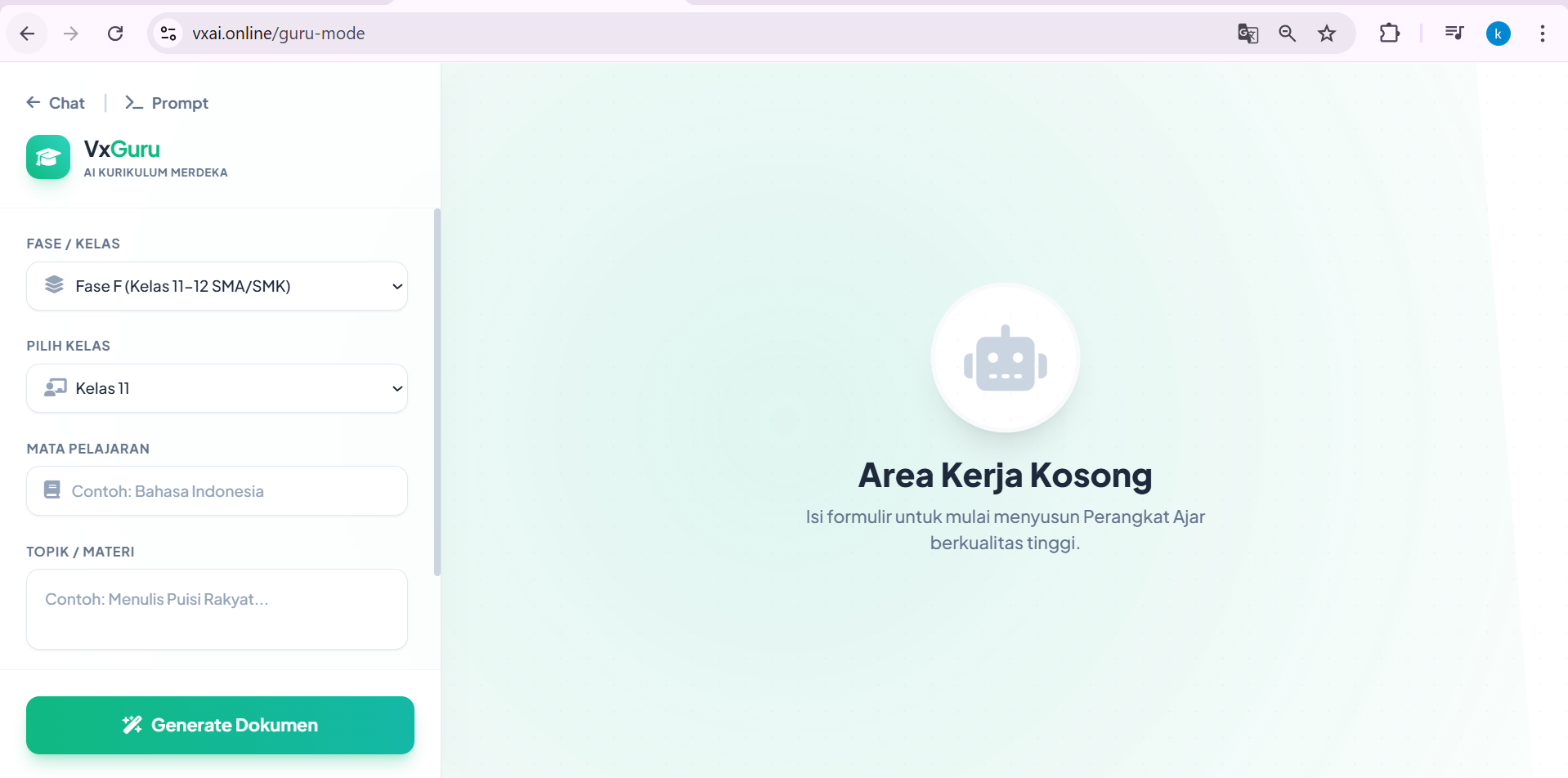The height and width of the screenshot is (778, 1568).
Task: Click the sidebar form vertical scrollbar
Action: tap(437, 392)
